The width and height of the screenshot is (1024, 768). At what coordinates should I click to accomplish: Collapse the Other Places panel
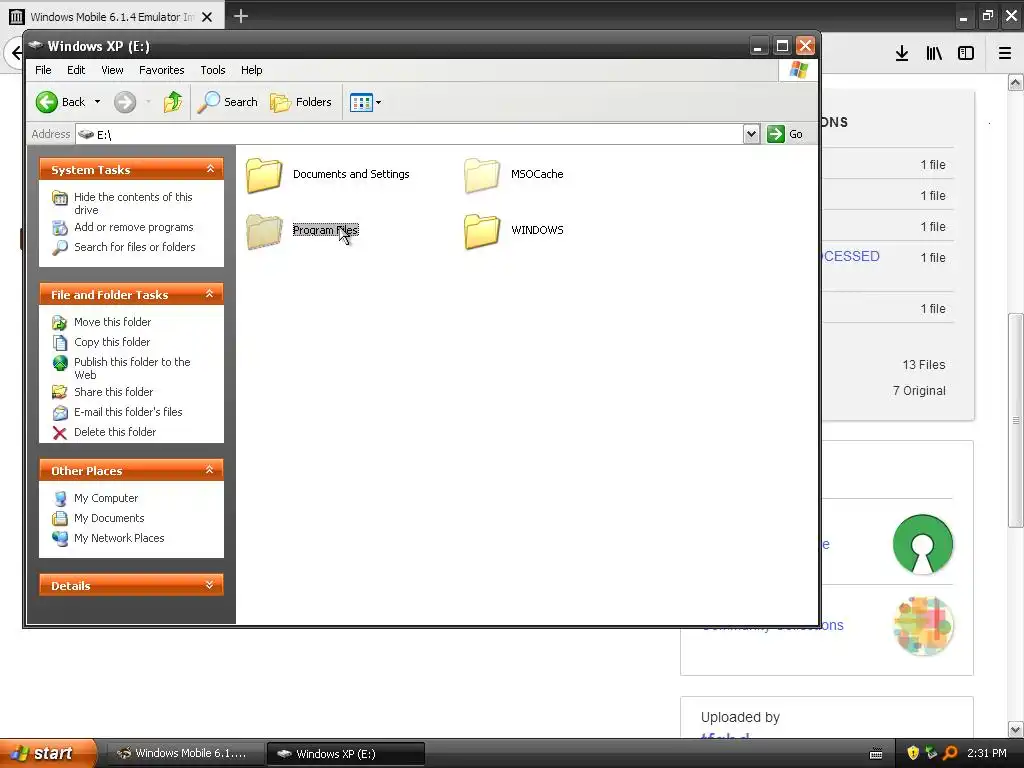(210, 470)
